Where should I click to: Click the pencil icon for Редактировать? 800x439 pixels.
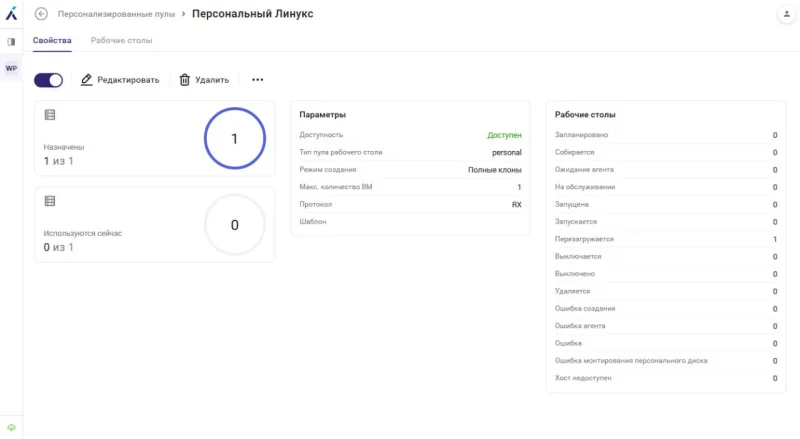pos(87,80)
